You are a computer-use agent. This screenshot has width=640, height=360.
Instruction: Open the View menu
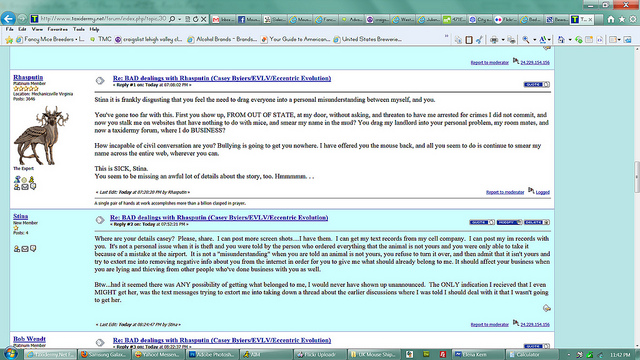pos(37,29)
